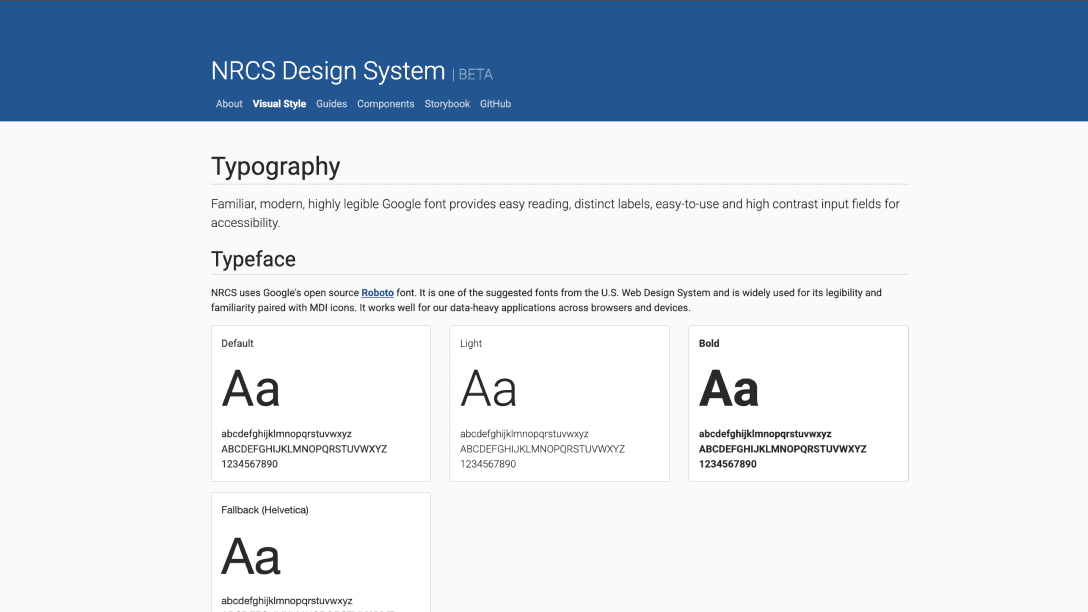Click the lowercase alphabet in the Default card
This screenshot has height=612, width=1088.
pyautogui.click(x=286, y=433)
